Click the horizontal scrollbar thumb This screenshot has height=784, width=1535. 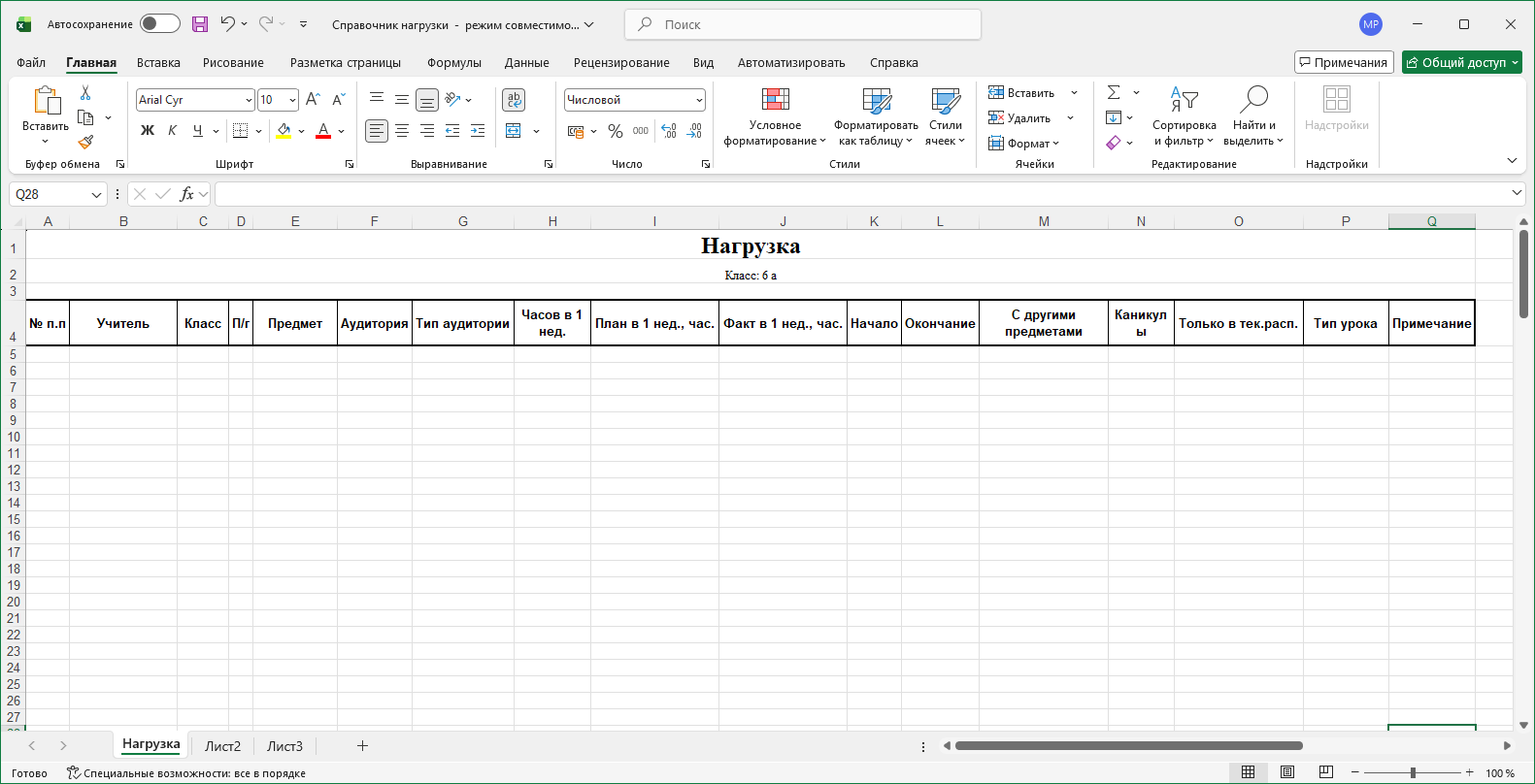1128,746
